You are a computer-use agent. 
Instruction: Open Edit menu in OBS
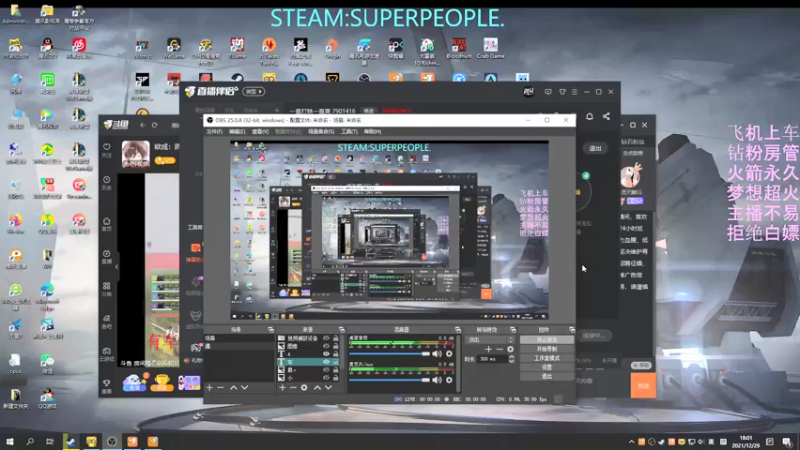coord(237,132)
